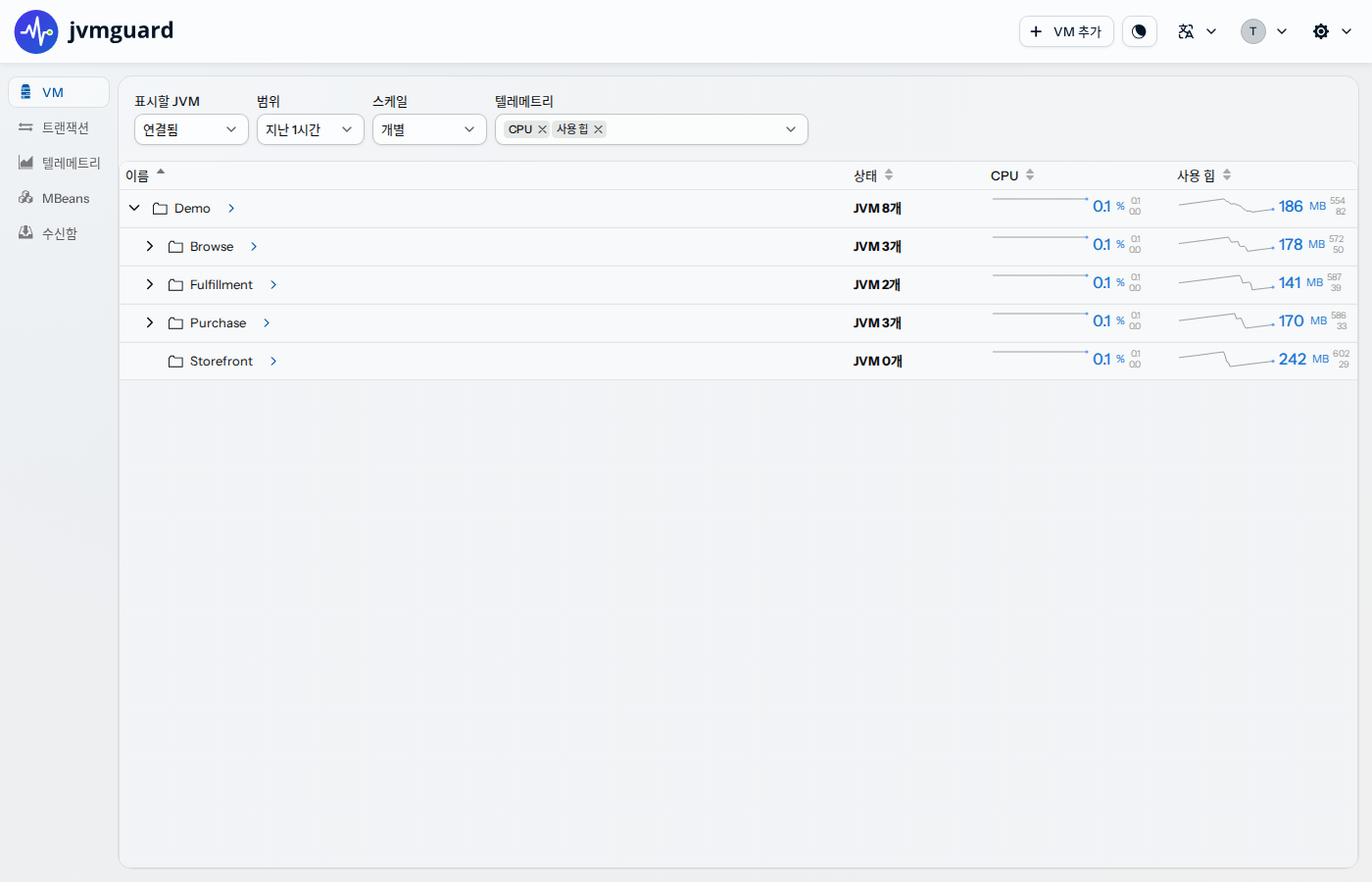1372x882 pixels.
Task: Open Browse group details arrow
Action: [254, 247]
